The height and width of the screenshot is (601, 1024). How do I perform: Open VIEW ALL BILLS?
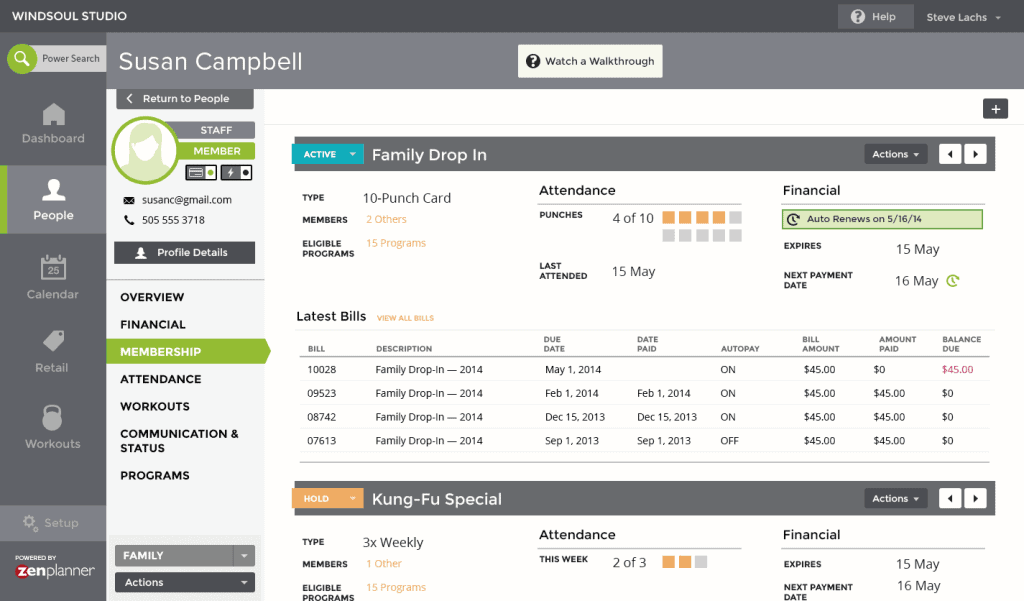(x=405, y=317)
